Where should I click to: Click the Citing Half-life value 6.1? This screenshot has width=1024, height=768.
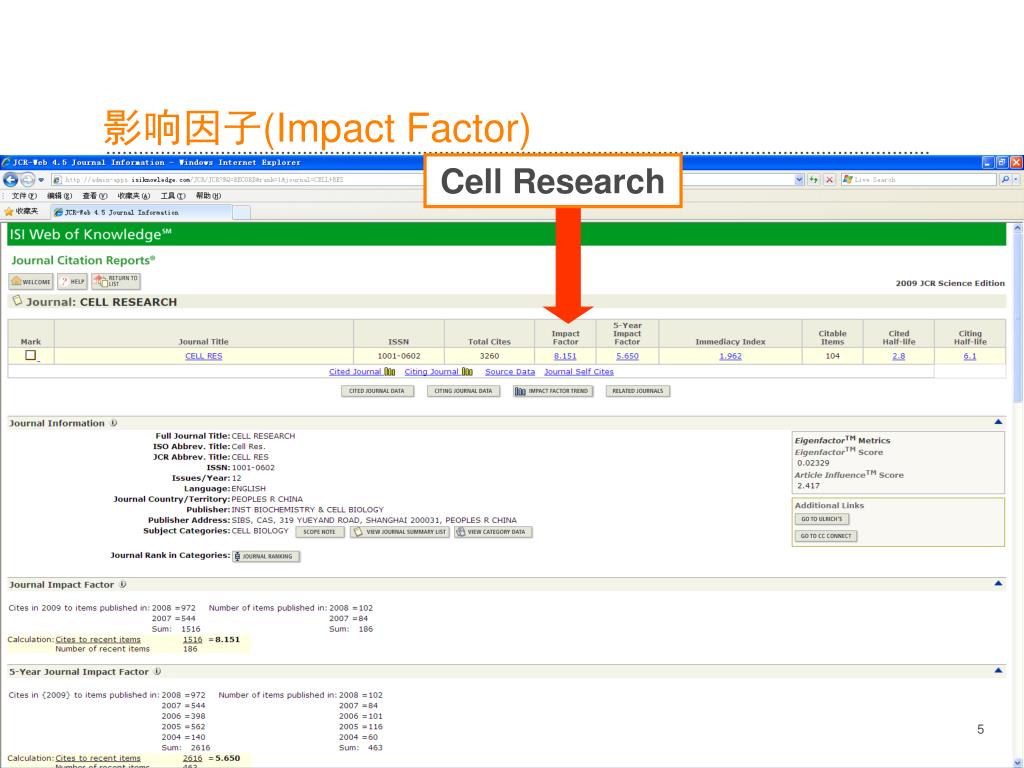coord(970,356)
